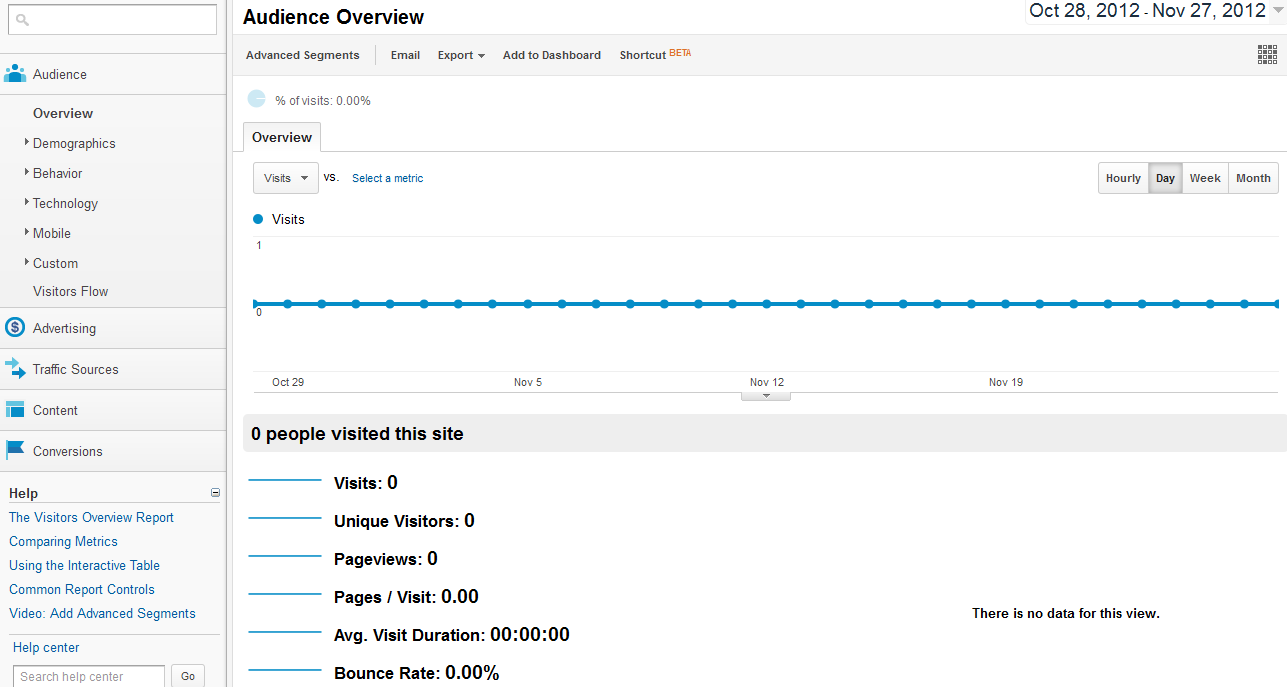Click the Select a metric link
The height and width of the screenshot is (687, 1287).
pyautogui.click(x=387, y=178)
